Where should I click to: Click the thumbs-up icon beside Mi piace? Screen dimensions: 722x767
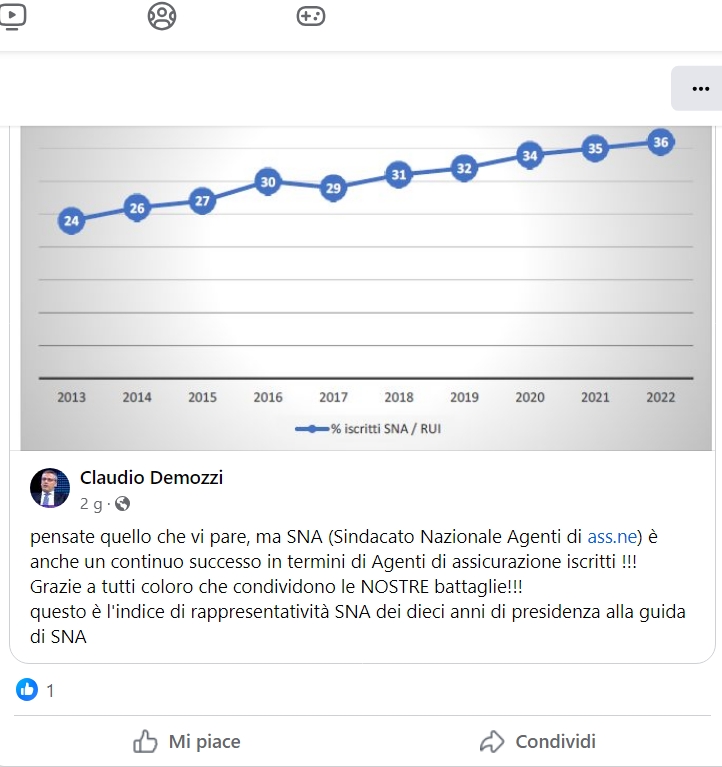[x=145, y=741]
